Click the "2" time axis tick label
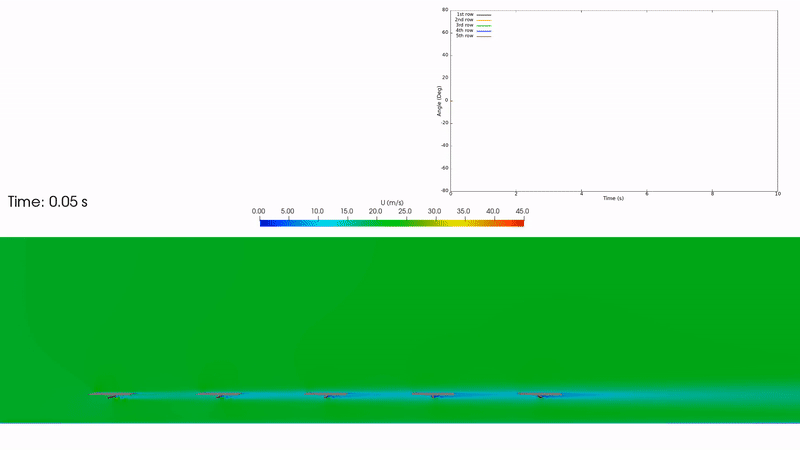Screen dimensions: 800x450 pyautogui.click(x=516, y=194)
